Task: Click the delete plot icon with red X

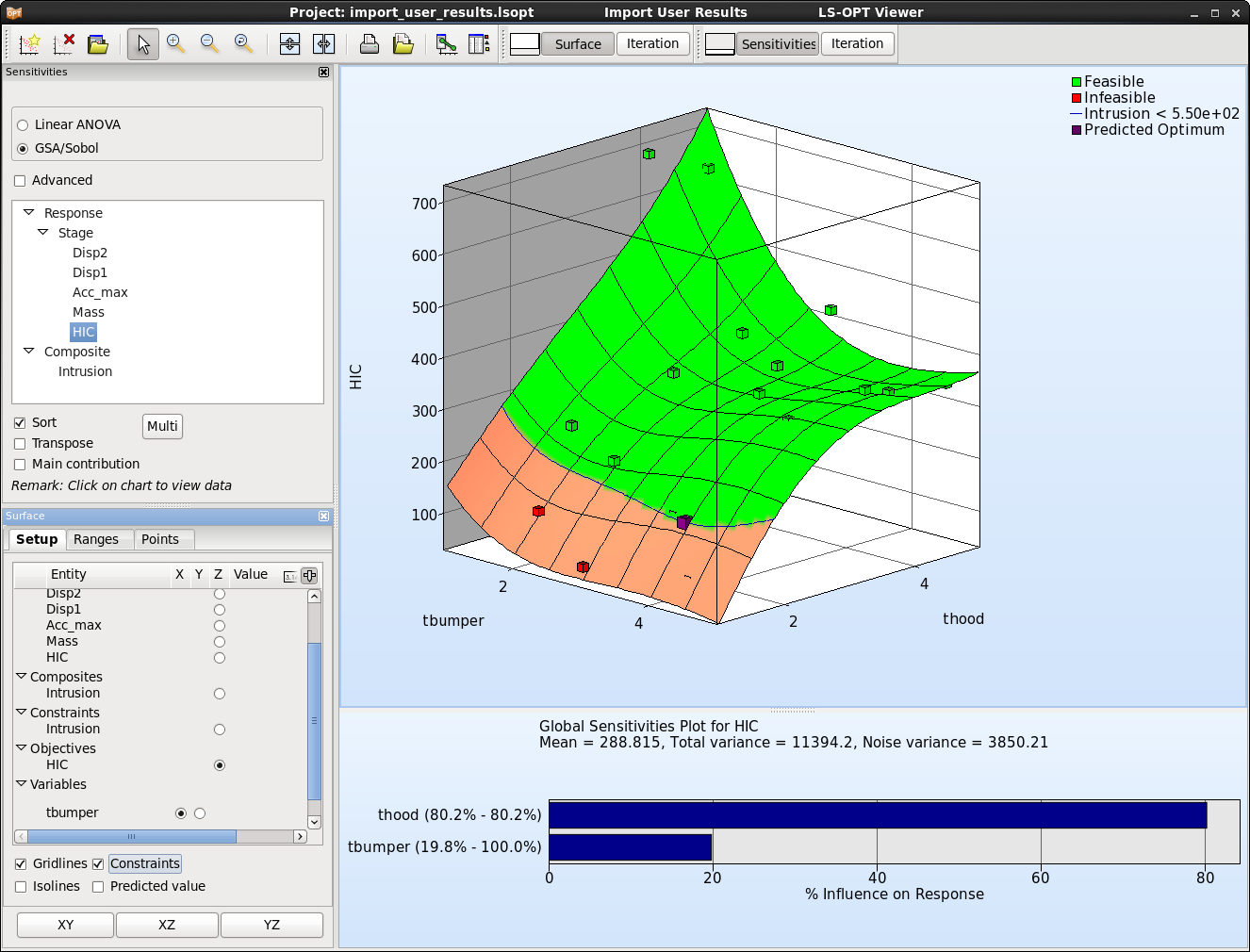Action: click(x=64, y=43)
